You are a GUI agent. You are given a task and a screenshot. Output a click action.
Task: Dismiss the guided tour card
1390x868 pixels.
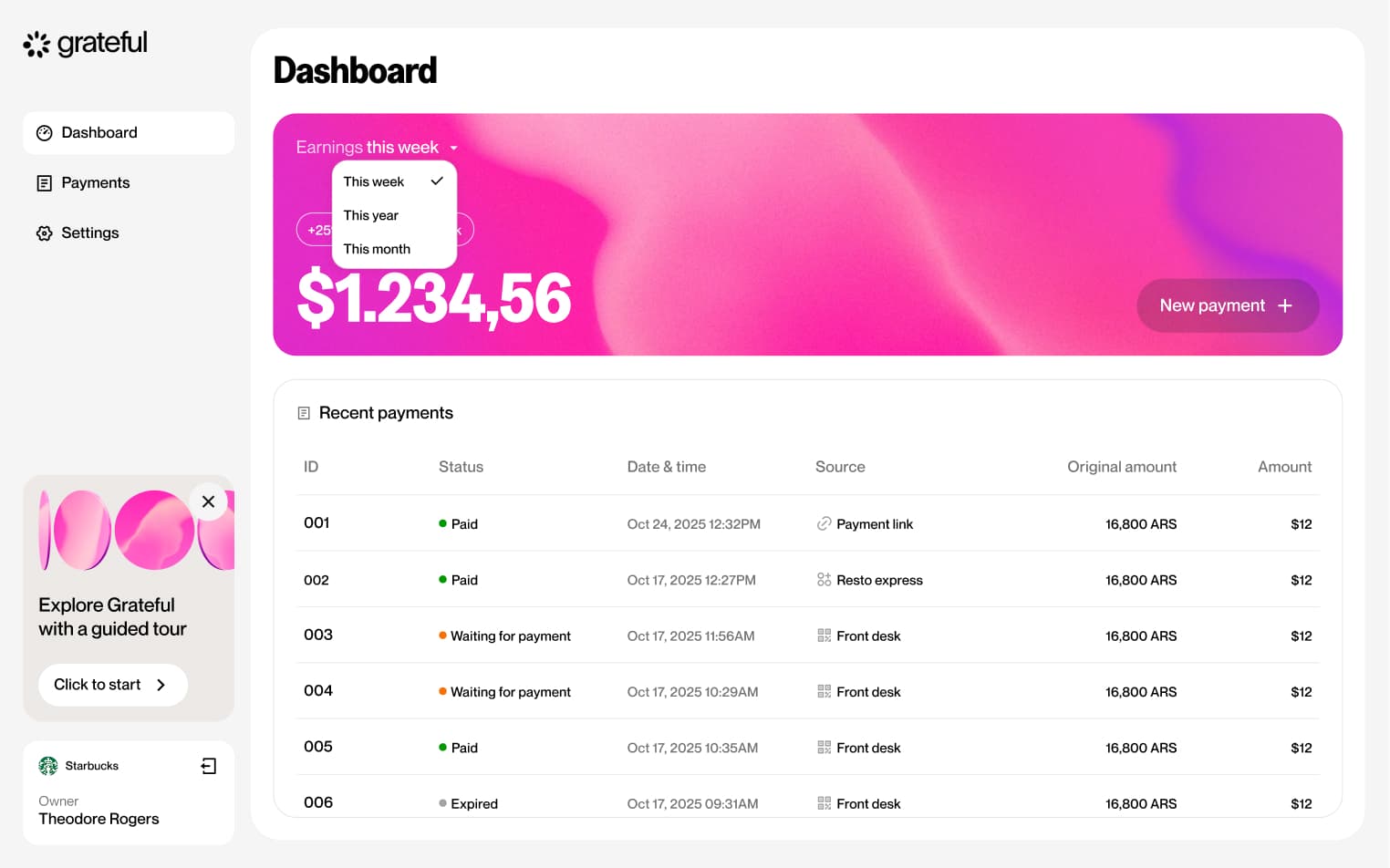point(208,501)
